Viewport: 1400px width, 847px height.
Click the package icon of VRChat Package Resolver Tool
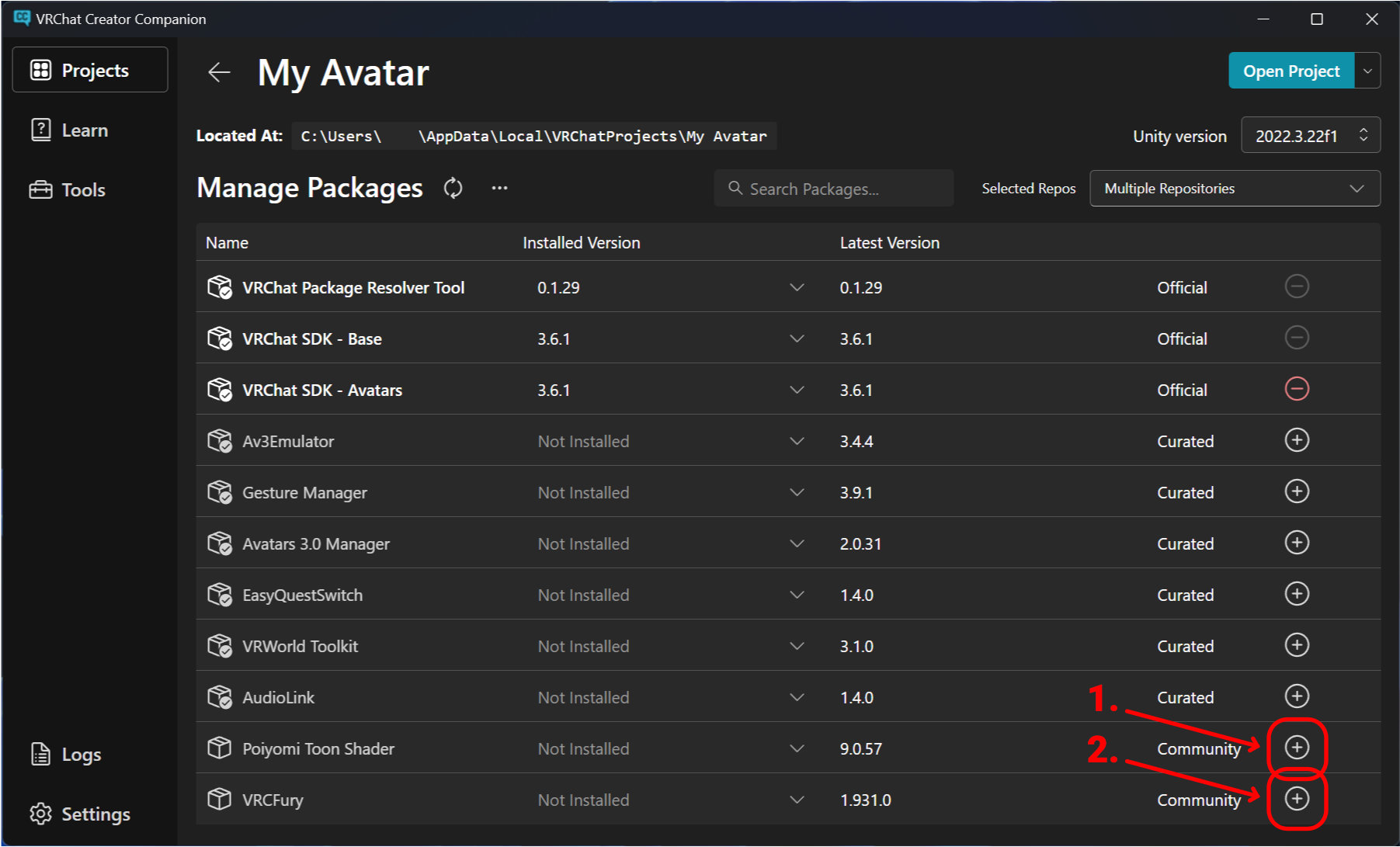220,287
